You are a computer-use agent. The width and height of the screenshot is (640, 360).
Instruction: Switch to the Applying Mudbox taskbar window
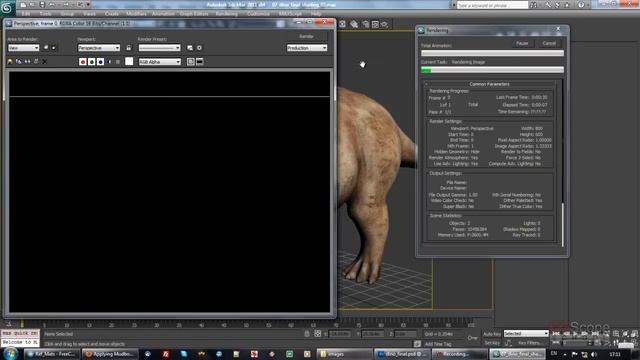110,354
